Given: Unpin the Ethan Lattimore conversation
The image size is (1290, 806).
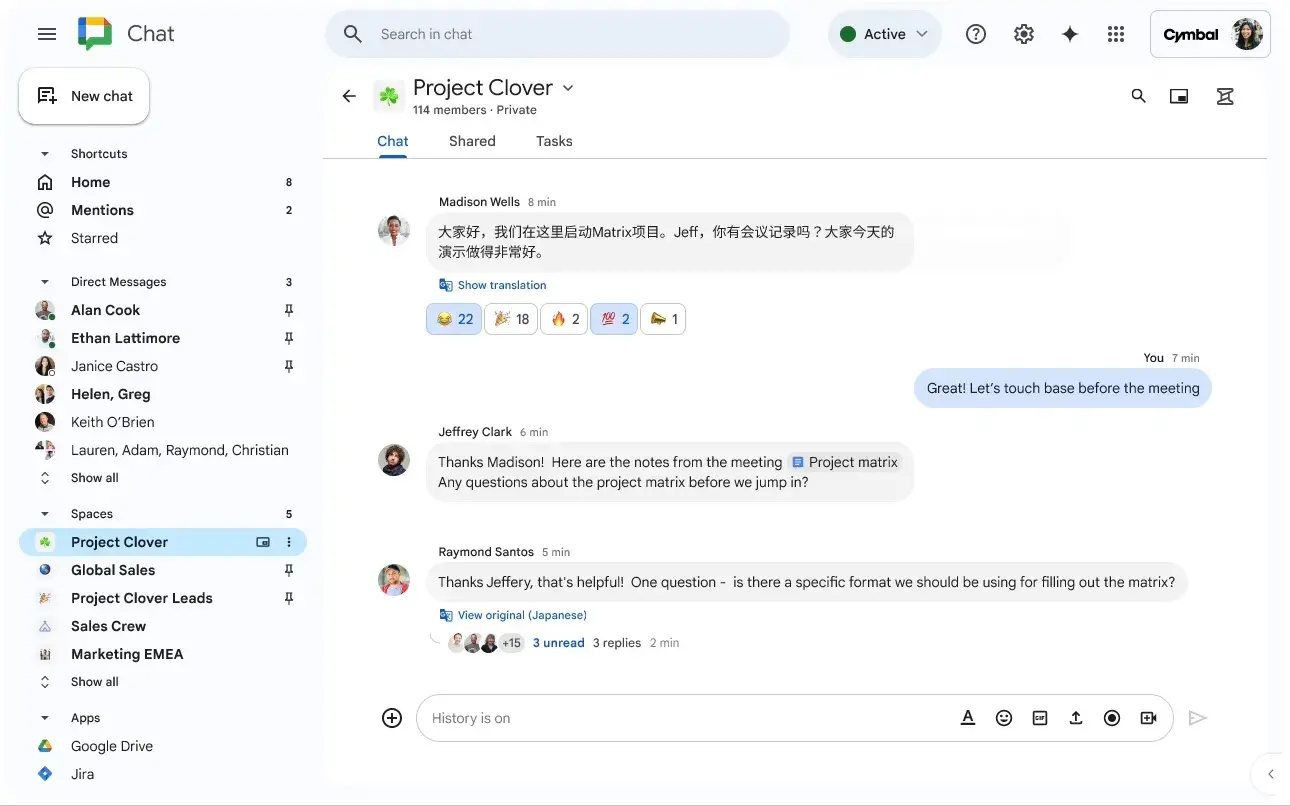Looking at the screenshot, I should (x=289, y=338).
